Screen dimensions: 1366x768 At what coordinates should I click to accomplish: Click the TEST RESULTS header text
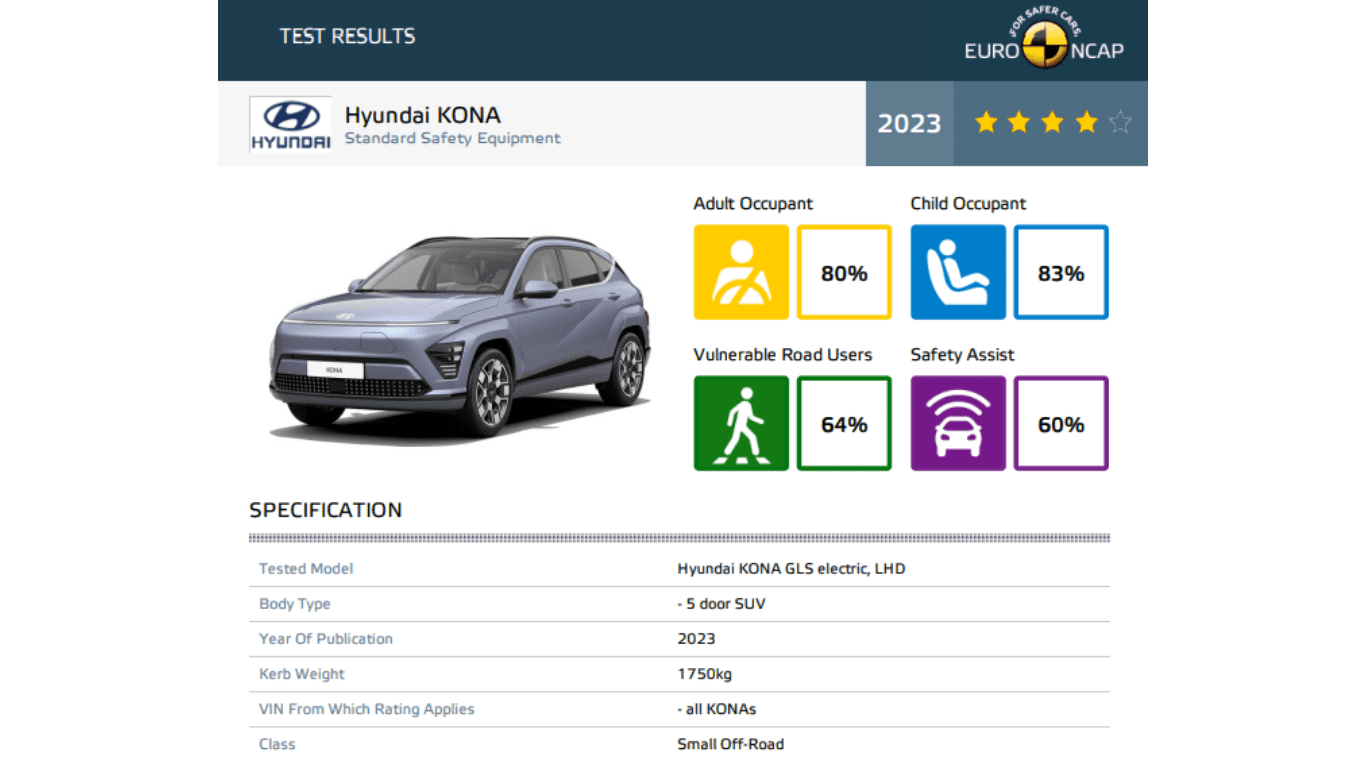coord(347,36)
